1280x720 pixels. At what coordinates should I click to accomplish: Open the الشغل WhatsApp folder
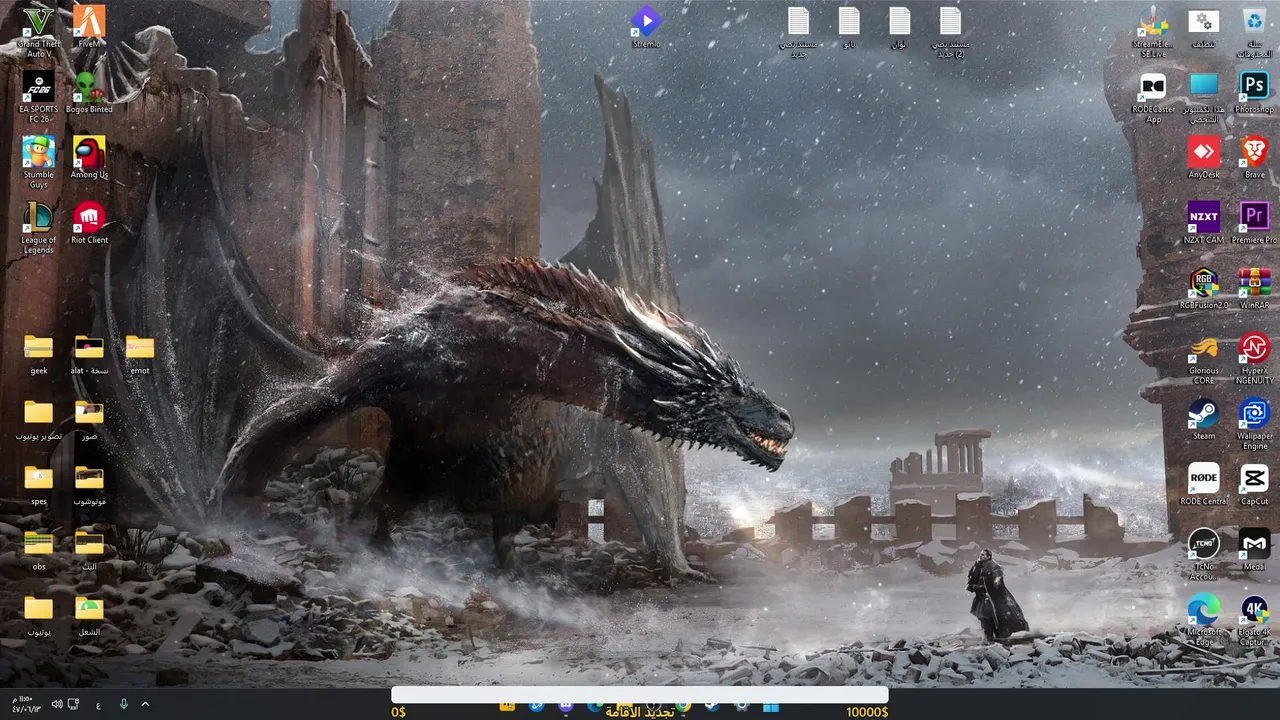point(89,614)
